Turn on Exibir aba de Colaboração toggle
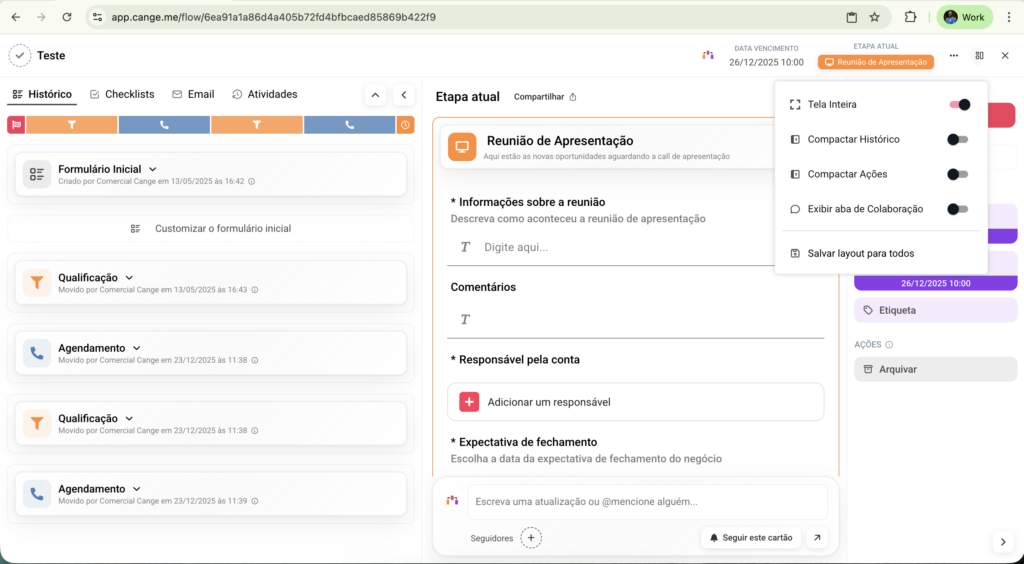This screenshot has height=564, width=1024. pos(958,209)
